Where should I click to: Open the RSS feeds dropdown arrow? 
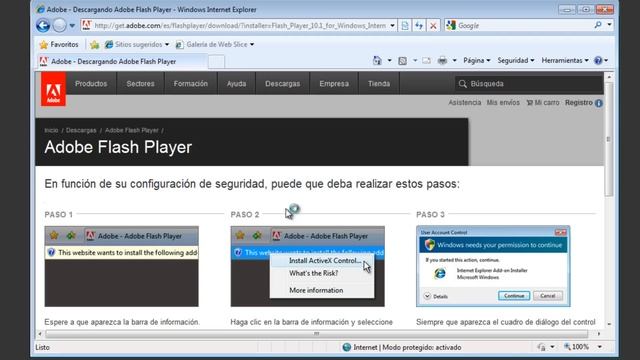tap(415, 61)
